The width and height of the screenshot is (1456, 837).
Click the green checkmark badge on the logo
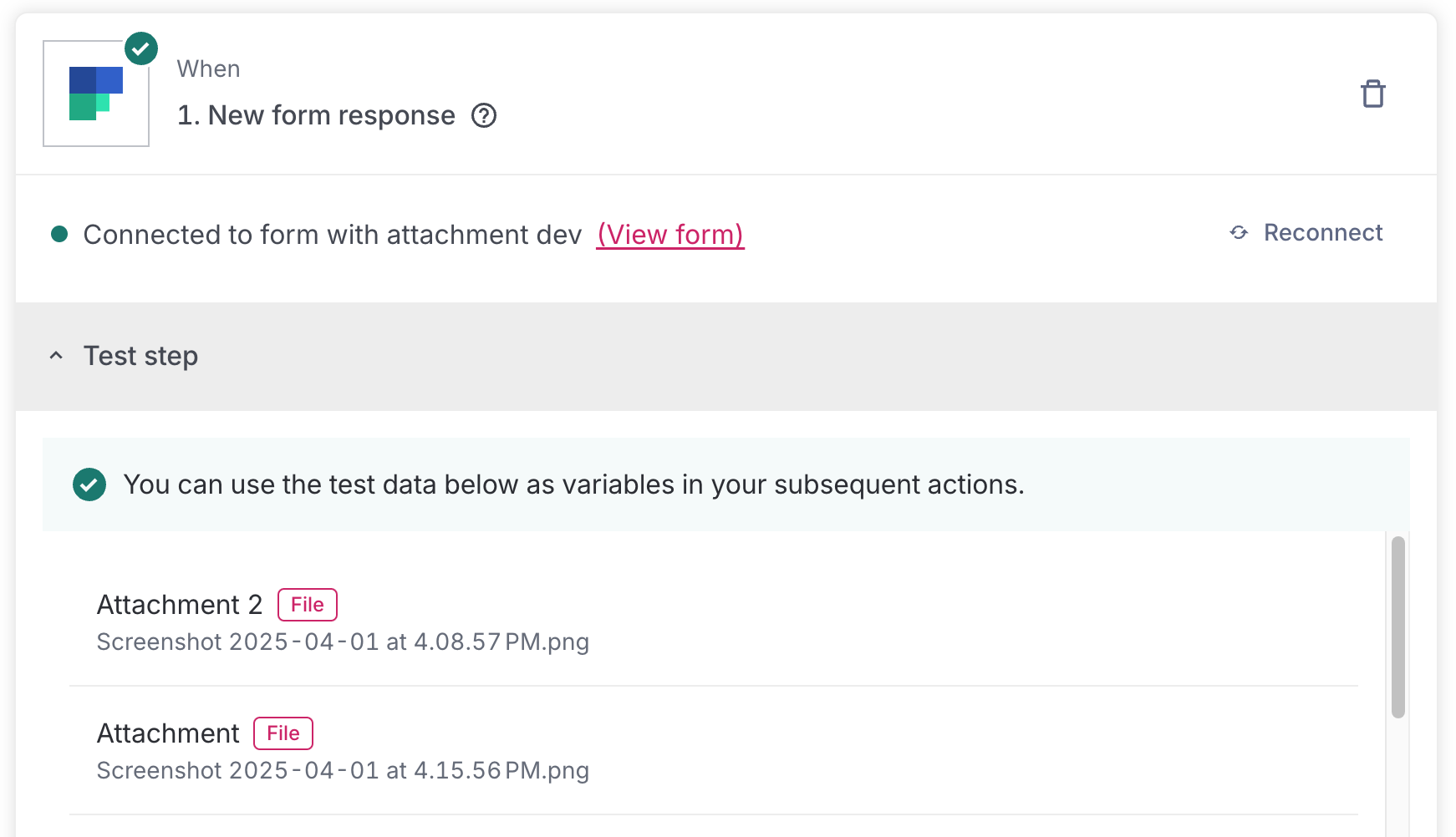(x=141, y=48)
